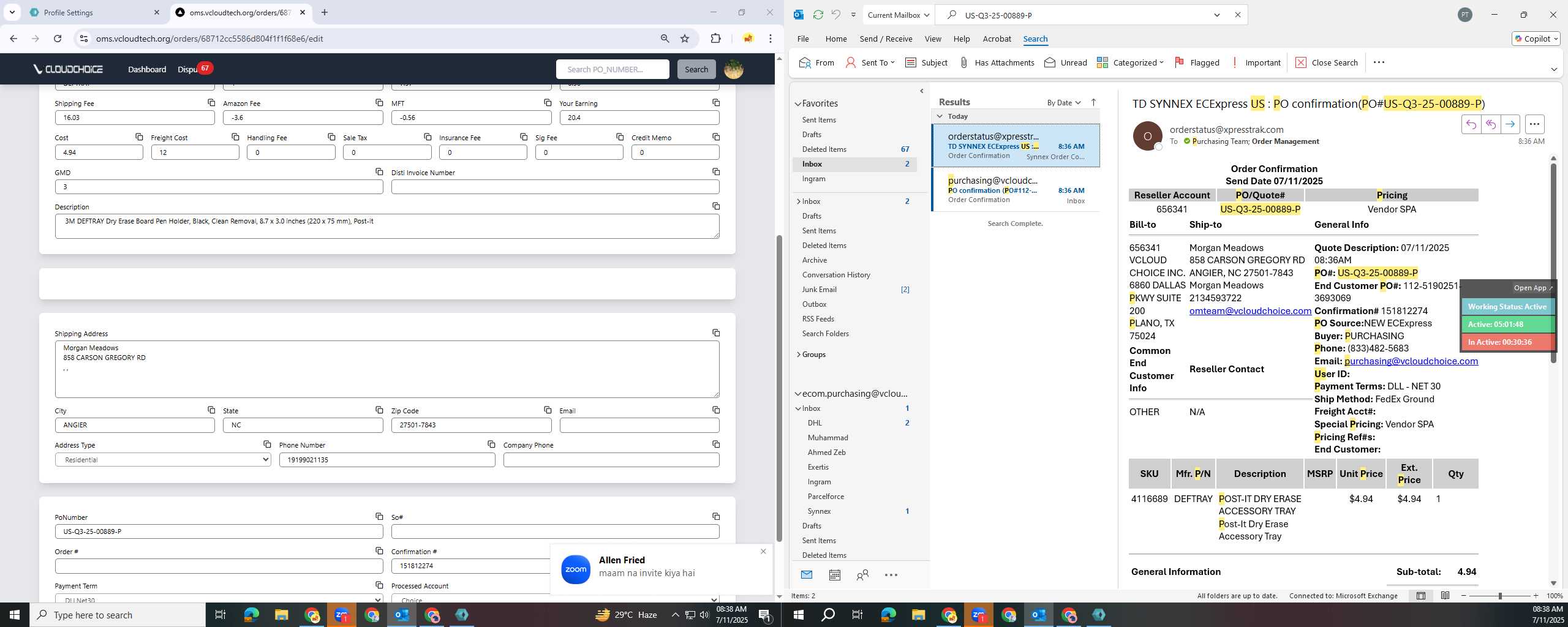Switch to Normal view in status bar
Viewport: 1568px width, 627px height.
pyautogui.click(x=1421, y=596)
